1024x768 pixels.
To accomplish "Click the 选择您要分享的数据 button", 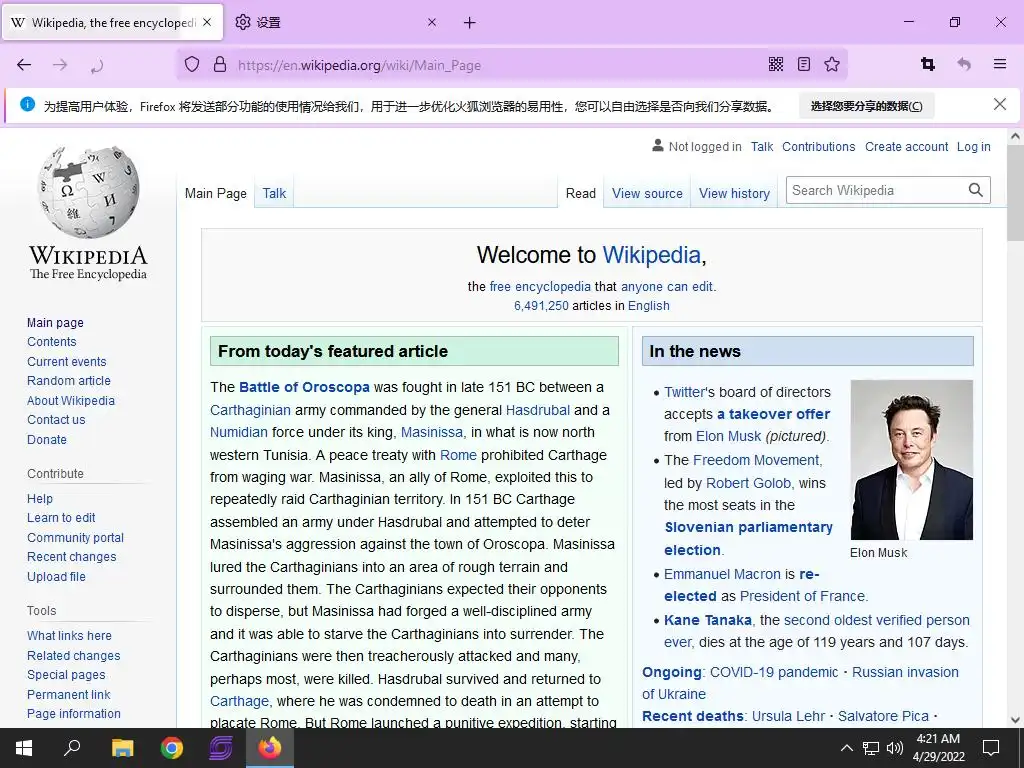I will pyautogui.click(x=867, y=106).
